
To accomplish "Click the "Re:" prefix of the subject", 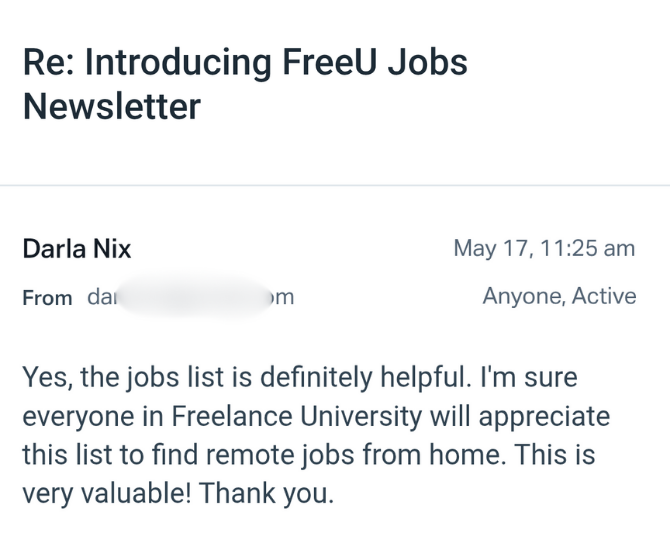I will 47,62.
